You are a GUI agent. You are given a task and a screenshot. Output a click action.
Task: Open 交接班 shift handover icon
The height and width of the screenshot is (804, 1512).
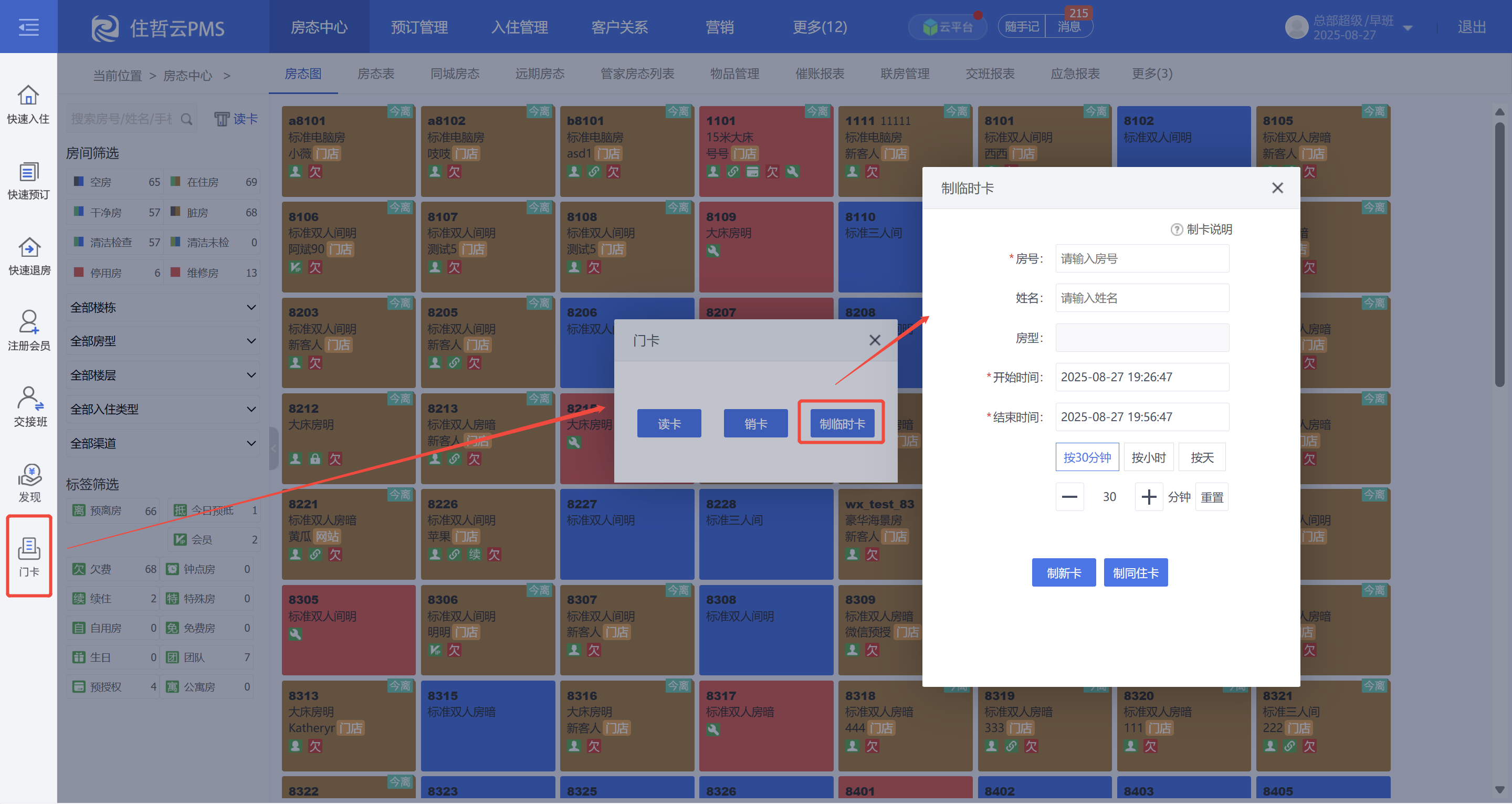30,398
